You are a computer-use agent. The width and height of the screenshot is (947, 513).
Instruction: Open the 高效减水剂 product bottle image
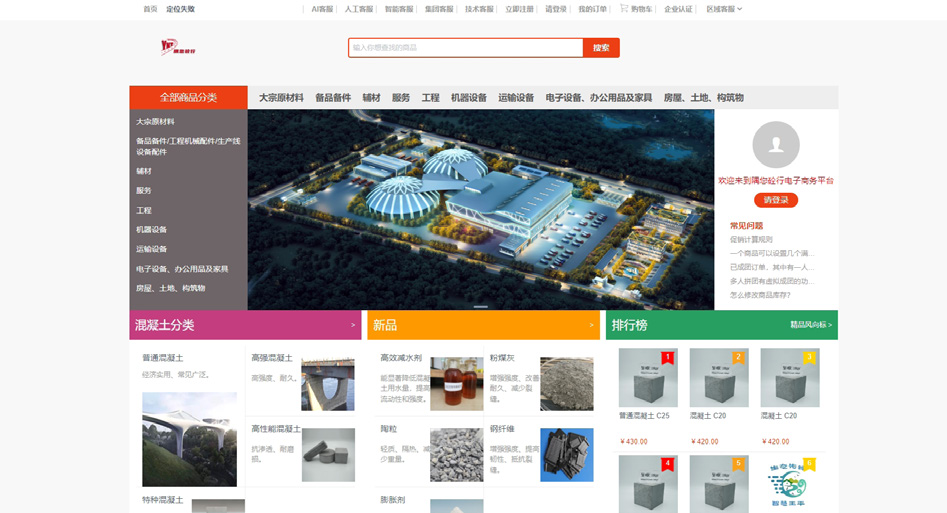[457, 384]
